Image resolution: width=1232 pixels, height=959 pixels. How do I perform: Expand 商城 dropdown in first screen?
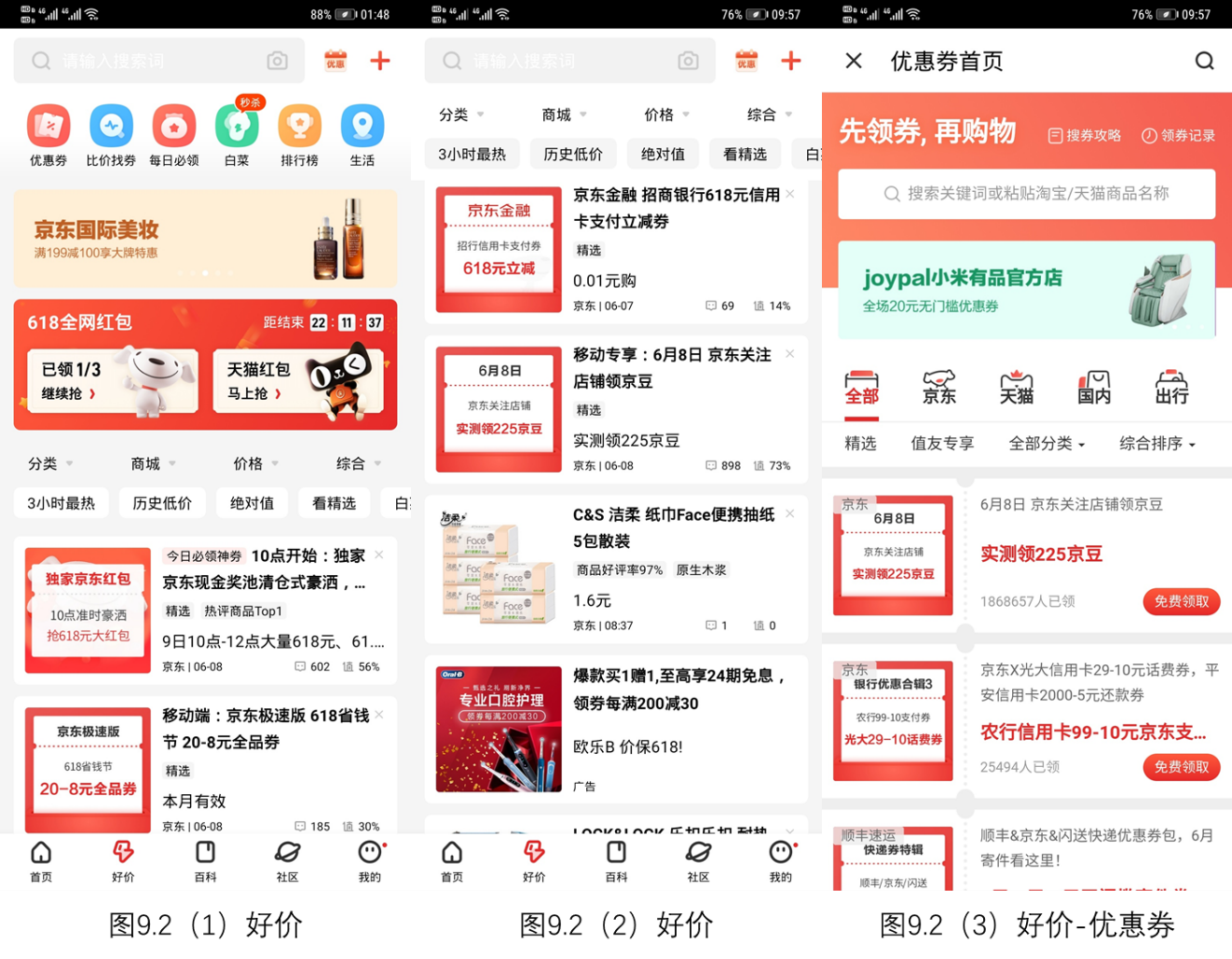[153, 463]
